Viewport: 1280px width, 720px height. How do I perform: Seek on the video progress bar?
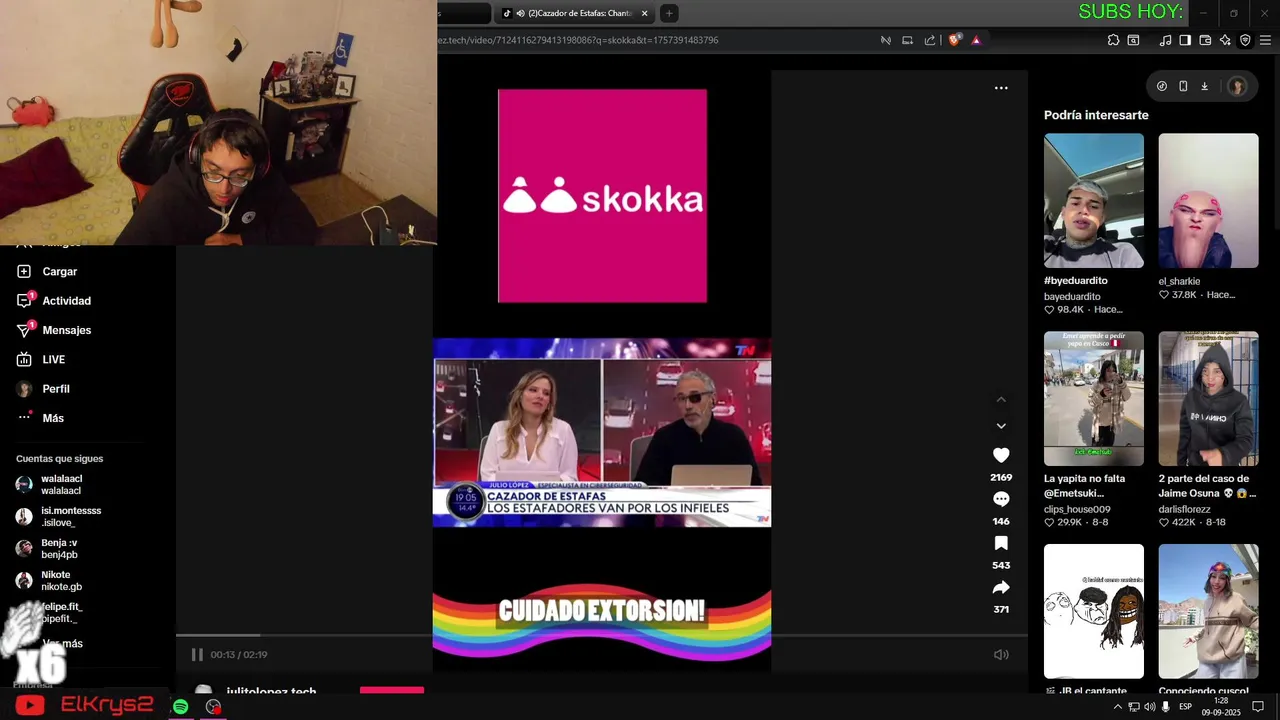pyautogui.click(x=601, y=635)
